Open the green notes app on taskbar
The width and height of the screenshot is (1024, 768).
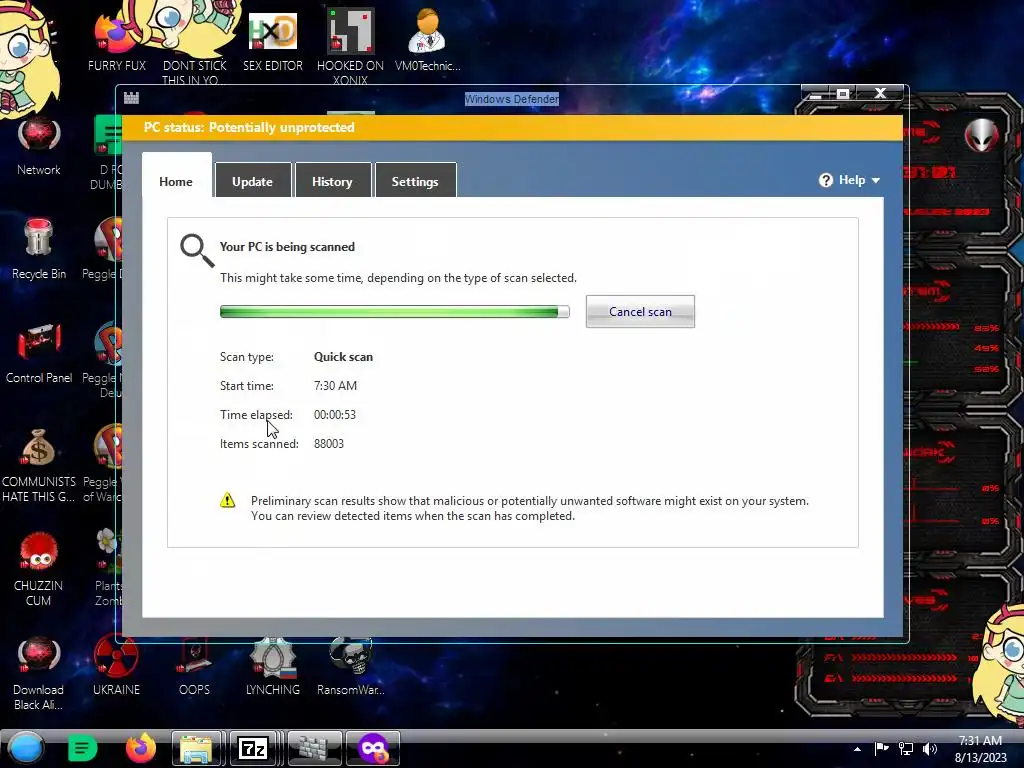[82, 748]
